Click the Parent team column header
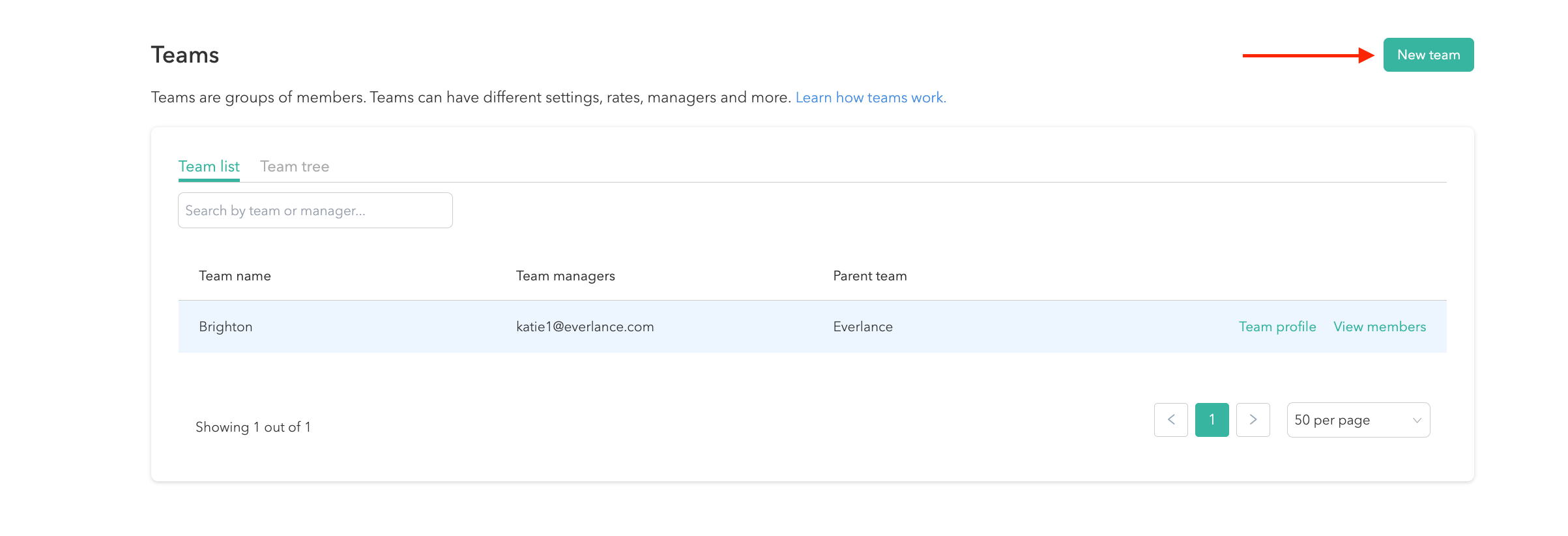Viewport: 1568px width, 536px height. 869,276
